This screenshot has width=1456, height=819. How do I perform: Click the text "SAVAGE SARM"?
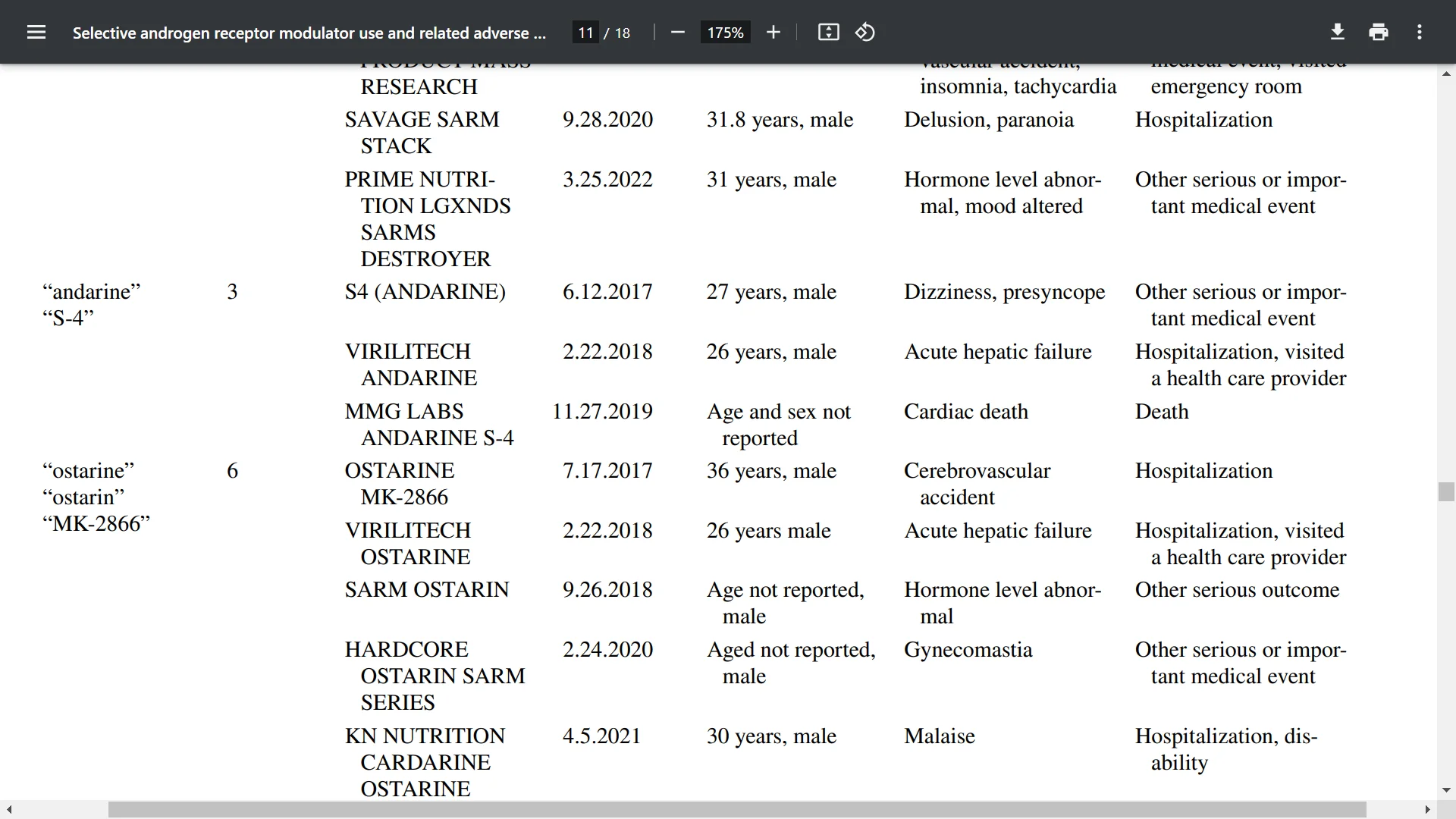(x=422, y=120)
